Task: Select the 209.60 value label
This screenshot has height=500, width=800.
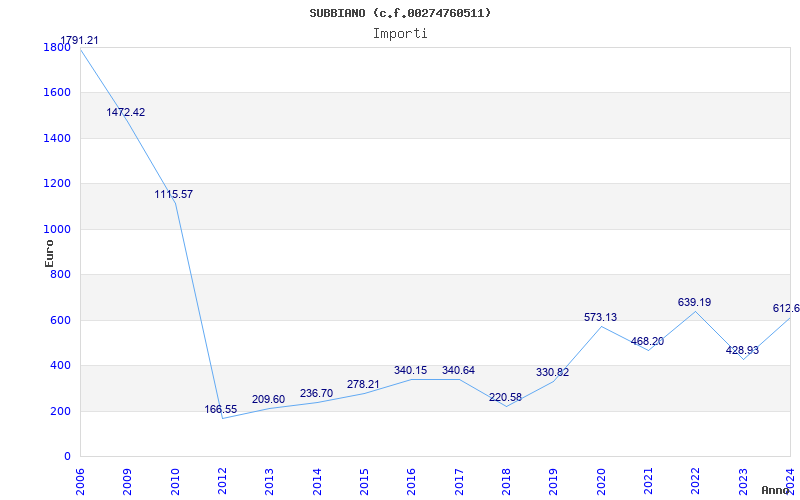Action: (x=268, y=399)
